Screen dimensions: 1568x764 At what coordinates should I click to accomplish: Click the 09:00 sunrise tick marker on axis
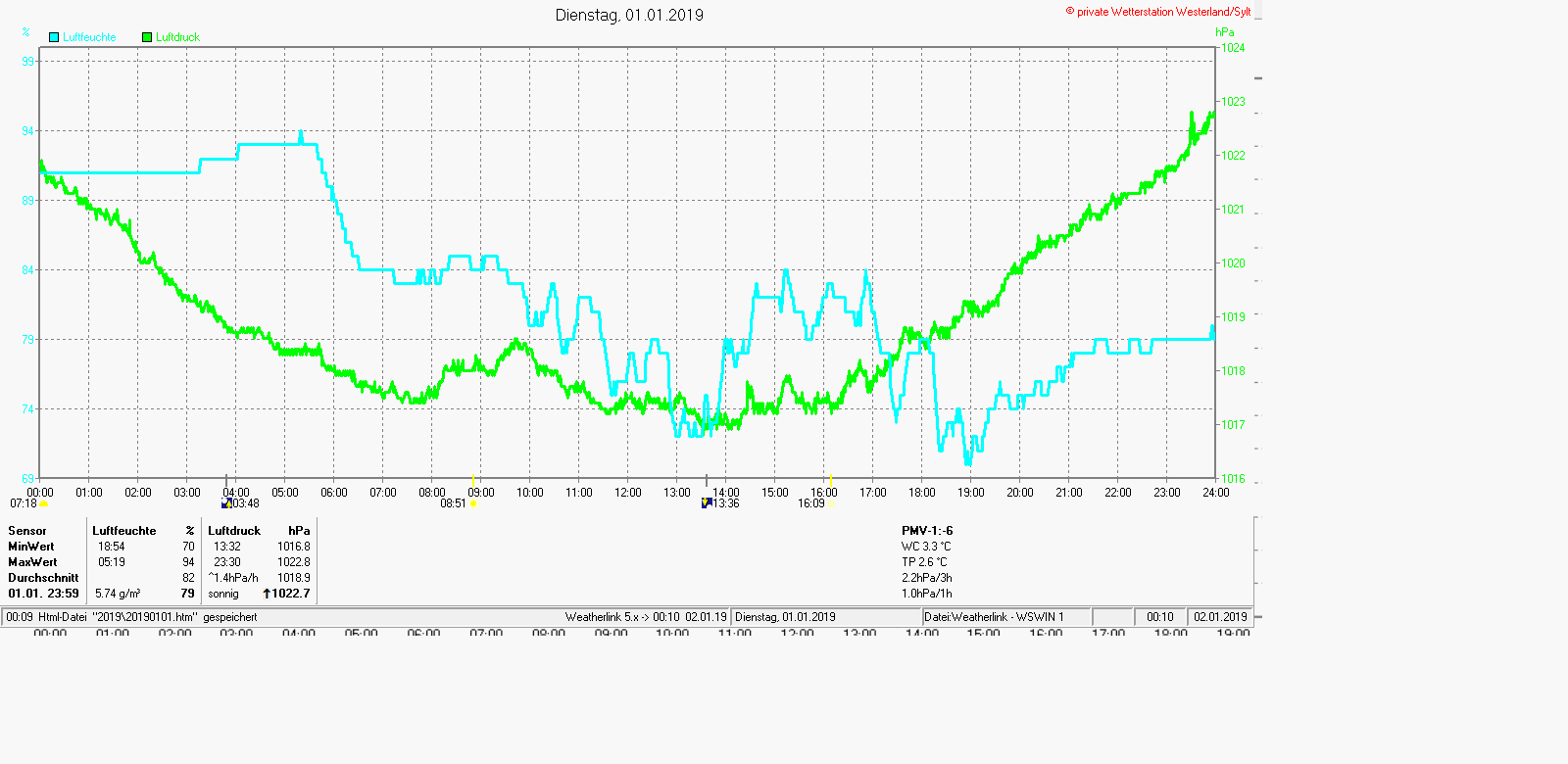[473, 480]
